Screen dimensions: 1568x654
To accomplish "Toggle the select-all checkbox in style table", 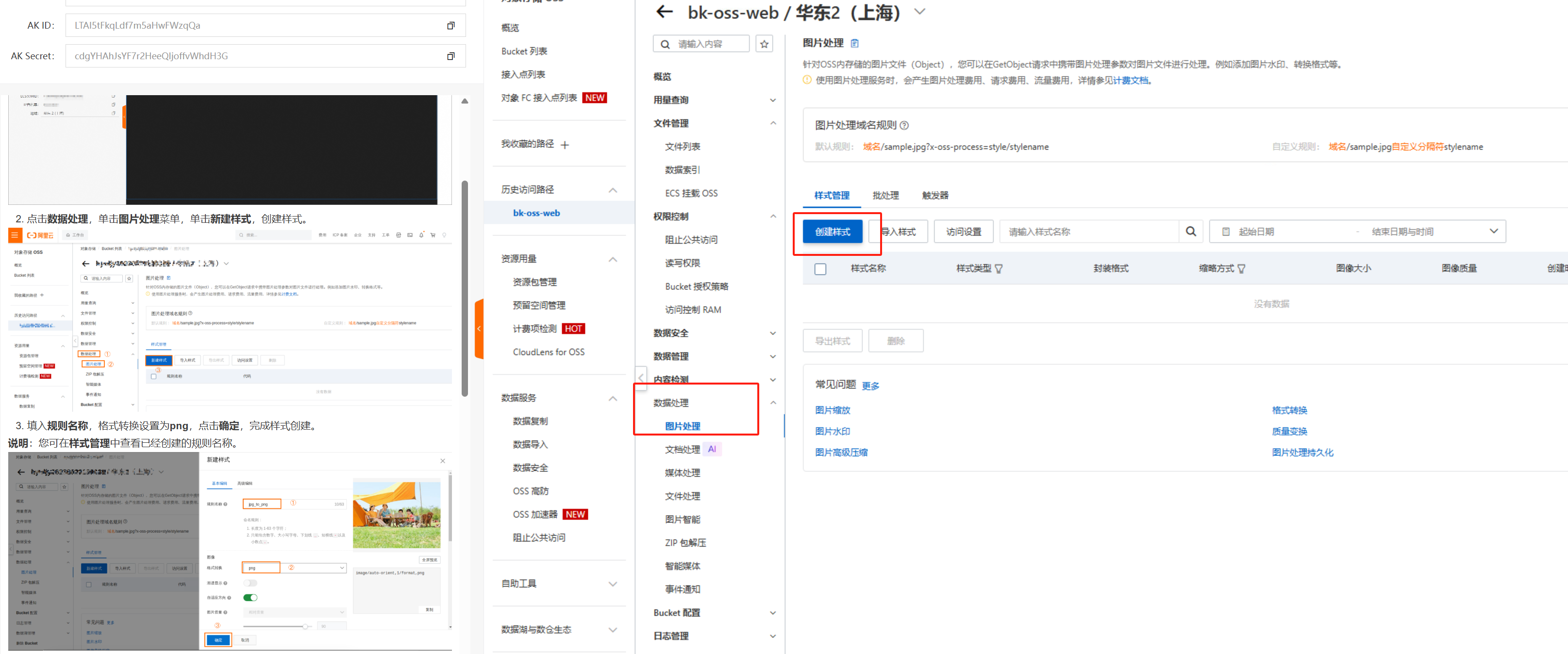I will coord(820,268).
